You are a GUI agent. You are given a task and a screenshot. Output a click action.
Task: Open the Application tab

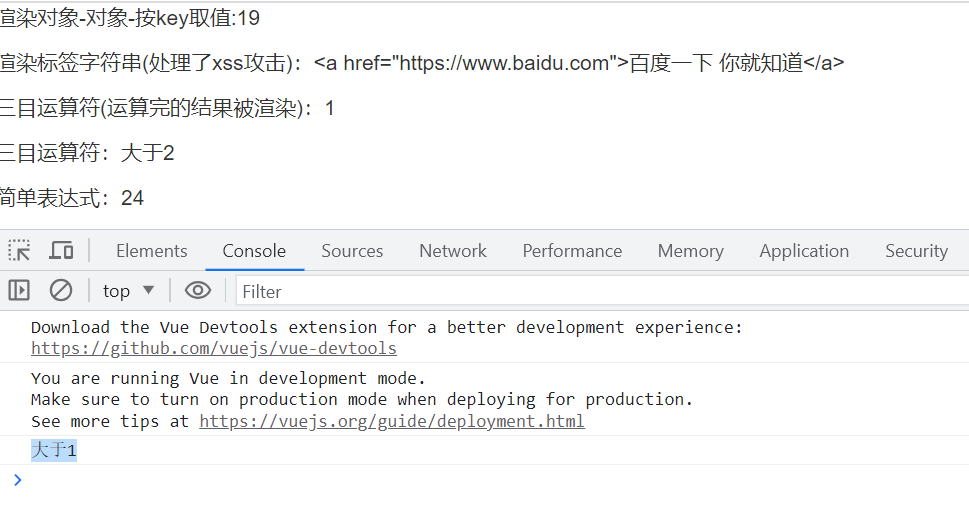[x=804, y=251]
